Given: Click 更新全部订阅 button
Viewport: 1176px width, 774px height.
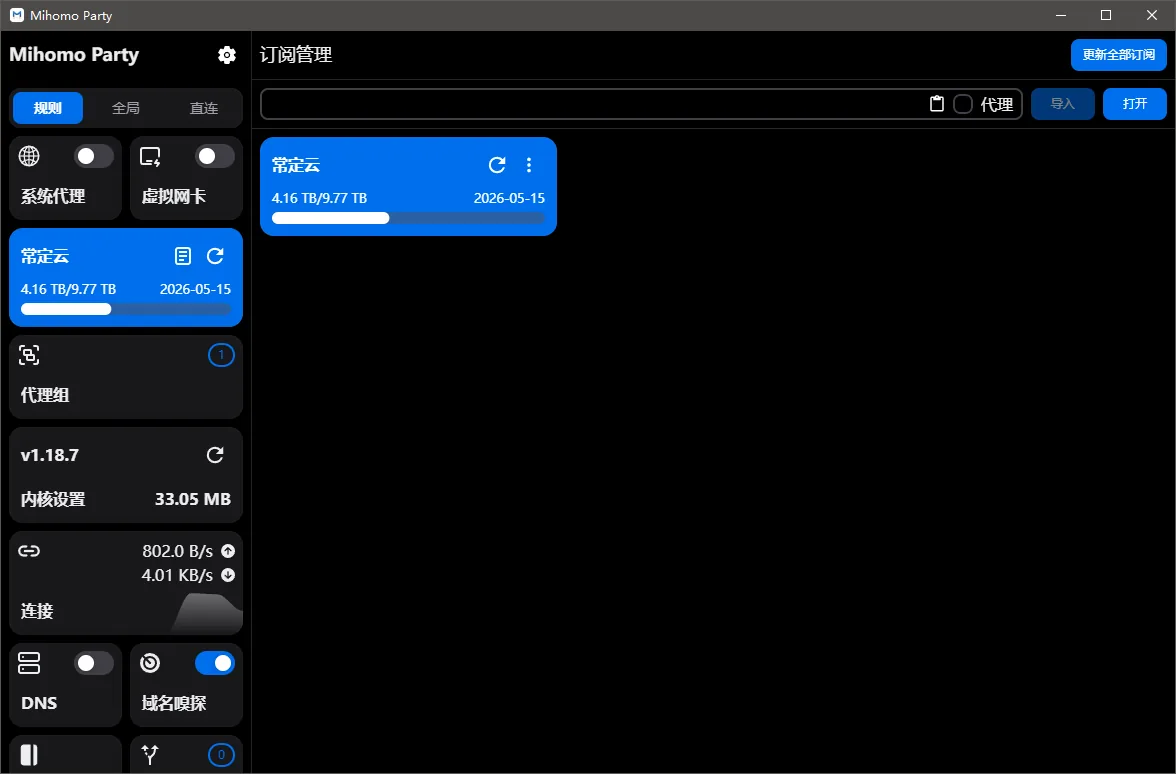Looking at the screenshot, I should (x=1118, y=55).
